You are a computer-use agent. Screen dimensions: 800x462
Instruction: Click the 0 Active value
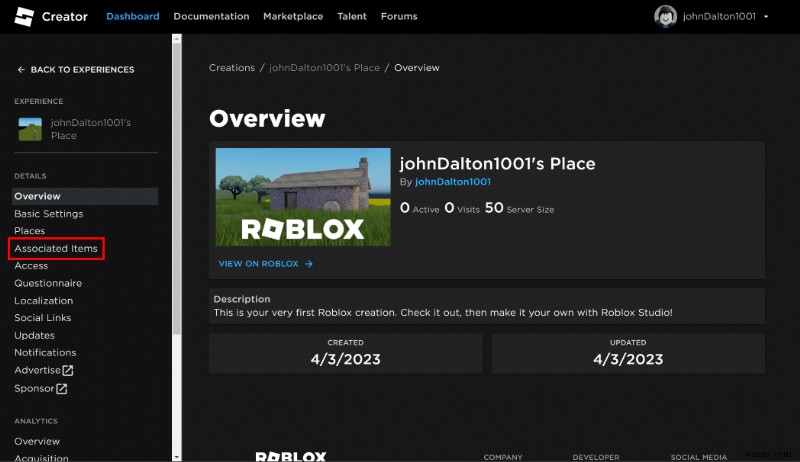(x=419, y=208)
